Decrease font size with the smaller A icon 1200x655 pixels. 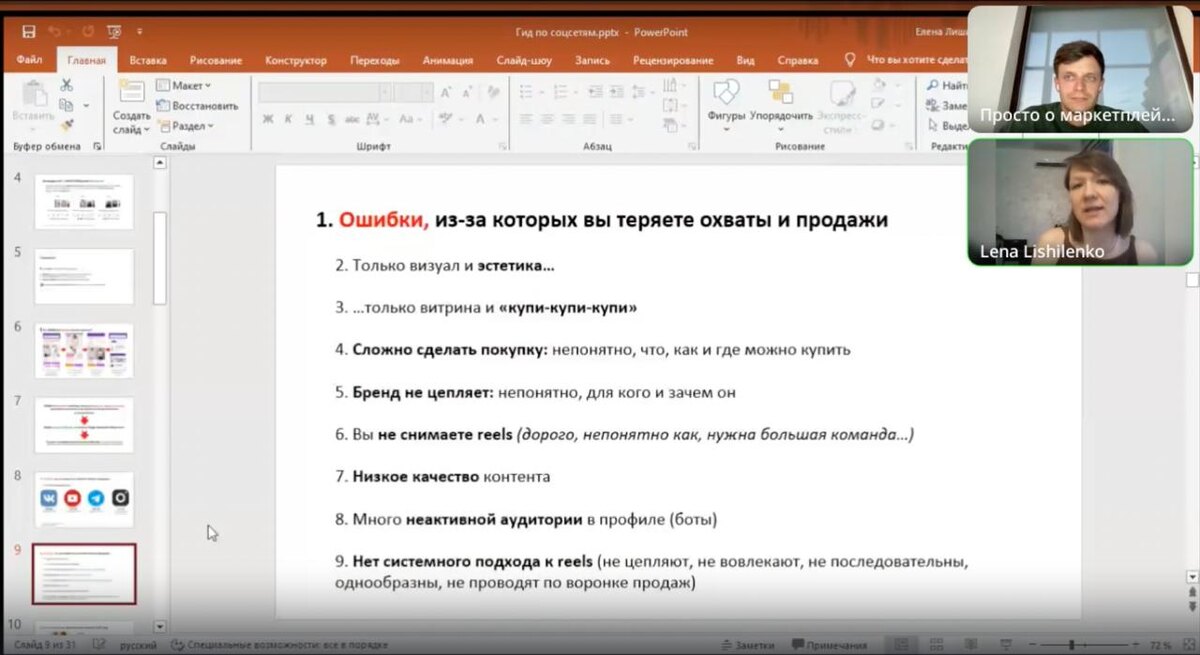point(467,93)
